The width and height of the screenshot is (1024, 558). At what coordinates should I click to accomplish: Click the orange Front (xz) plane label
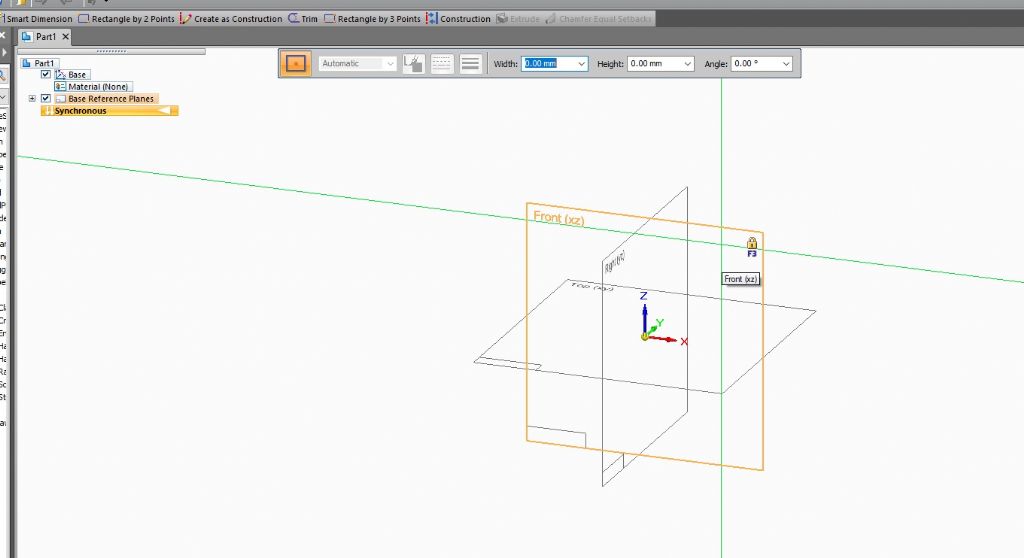click(x=559, y=218)
